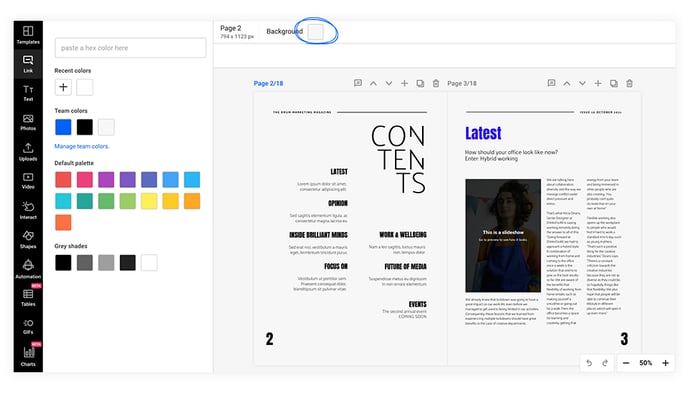Open the GIFs panel
Image resolution: width=688 pixels, height=393 pixels.
pyautogui.click(x=28, y=327)
